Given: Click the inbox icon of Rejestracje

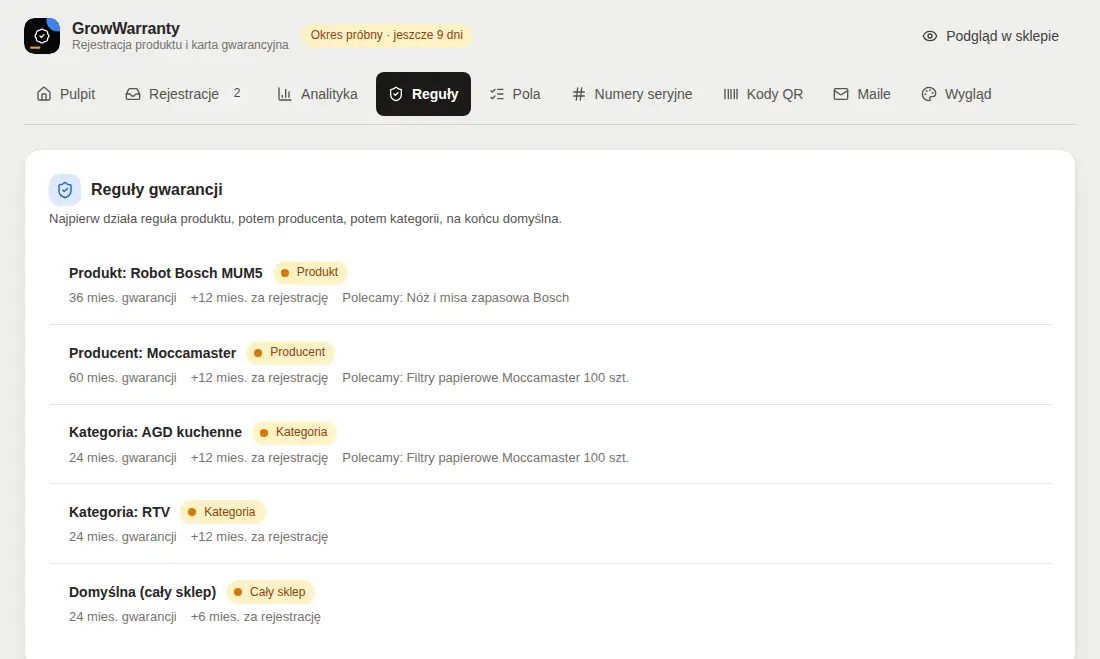Looking at the screenshot, I should click(x=133, y=94).
